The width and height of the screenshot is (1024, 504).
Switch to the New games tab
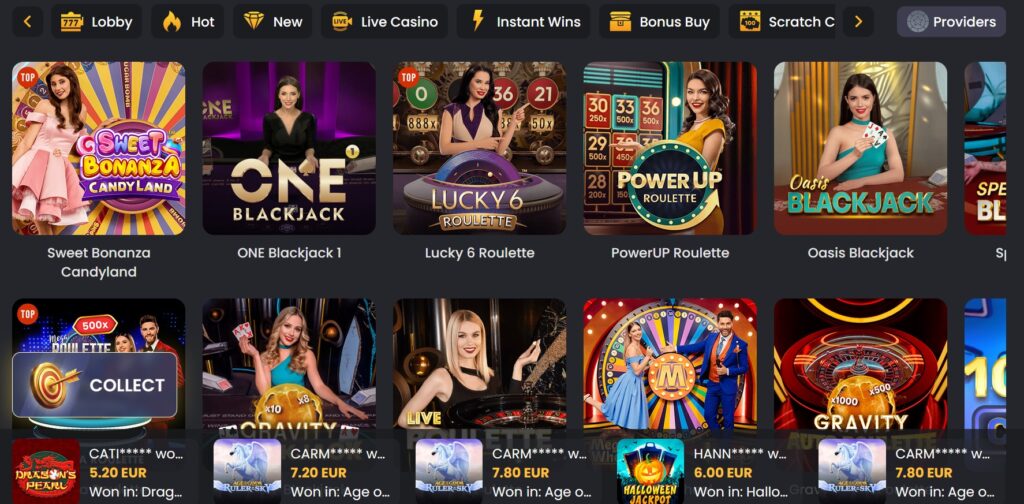point(272,22)
